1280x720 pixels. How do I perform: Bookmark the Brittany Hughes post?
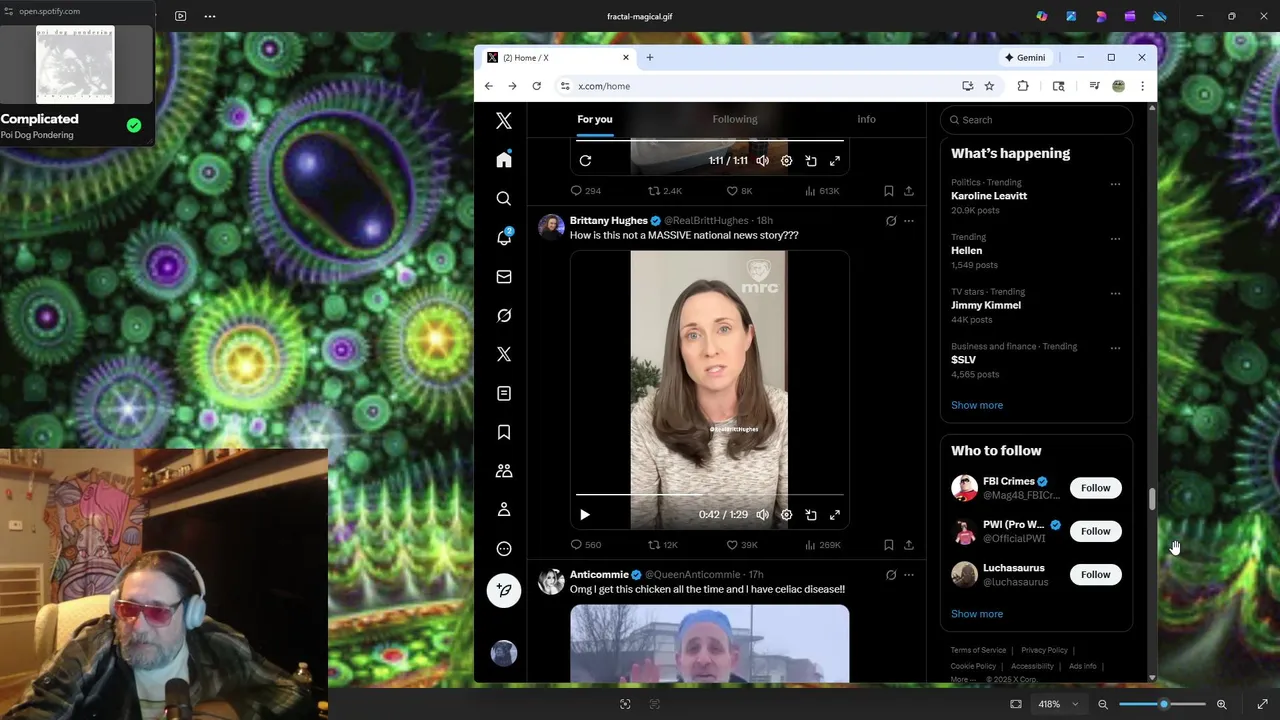tap(888, 545)
